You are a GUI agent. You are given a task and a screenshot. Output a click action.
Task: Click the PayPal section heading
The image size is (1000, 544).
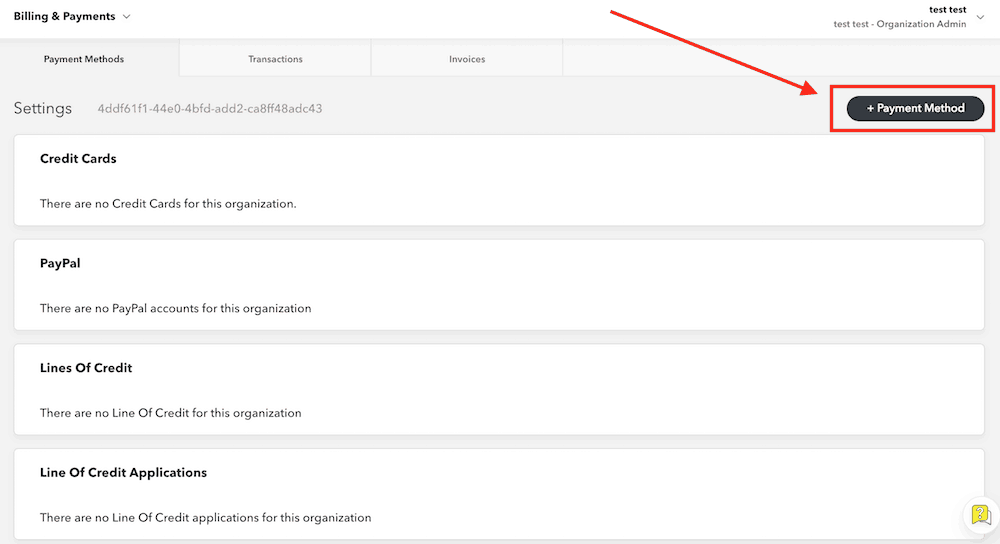(x=60, y=264)
